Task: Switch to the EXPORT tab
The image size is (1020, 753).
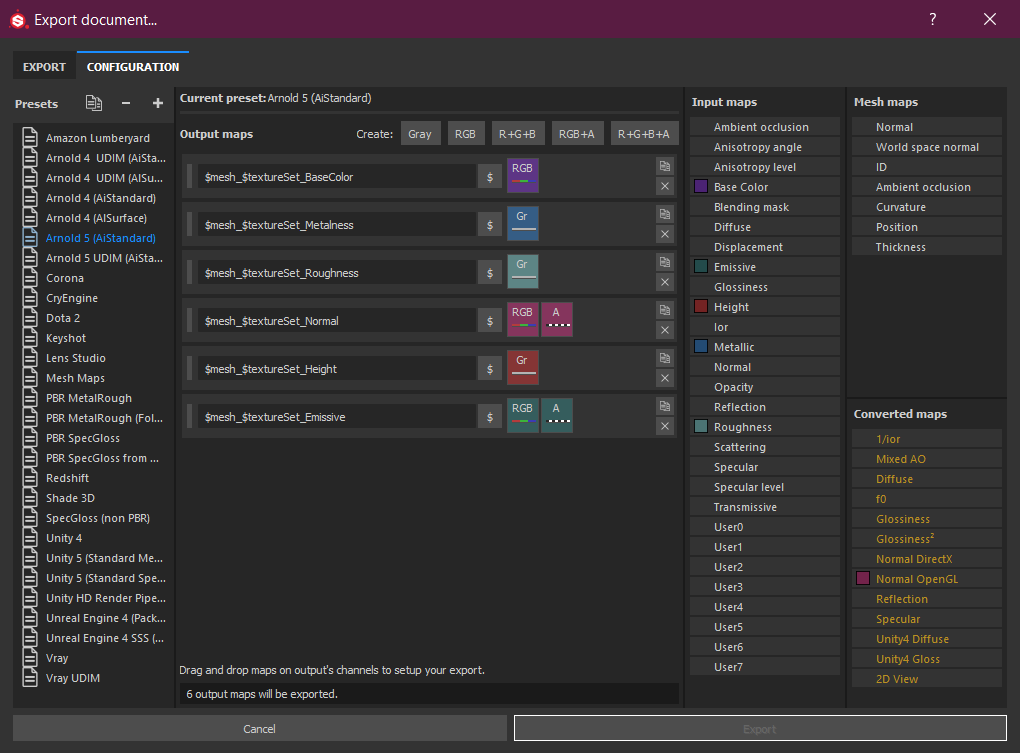Action: pos(44,67)
